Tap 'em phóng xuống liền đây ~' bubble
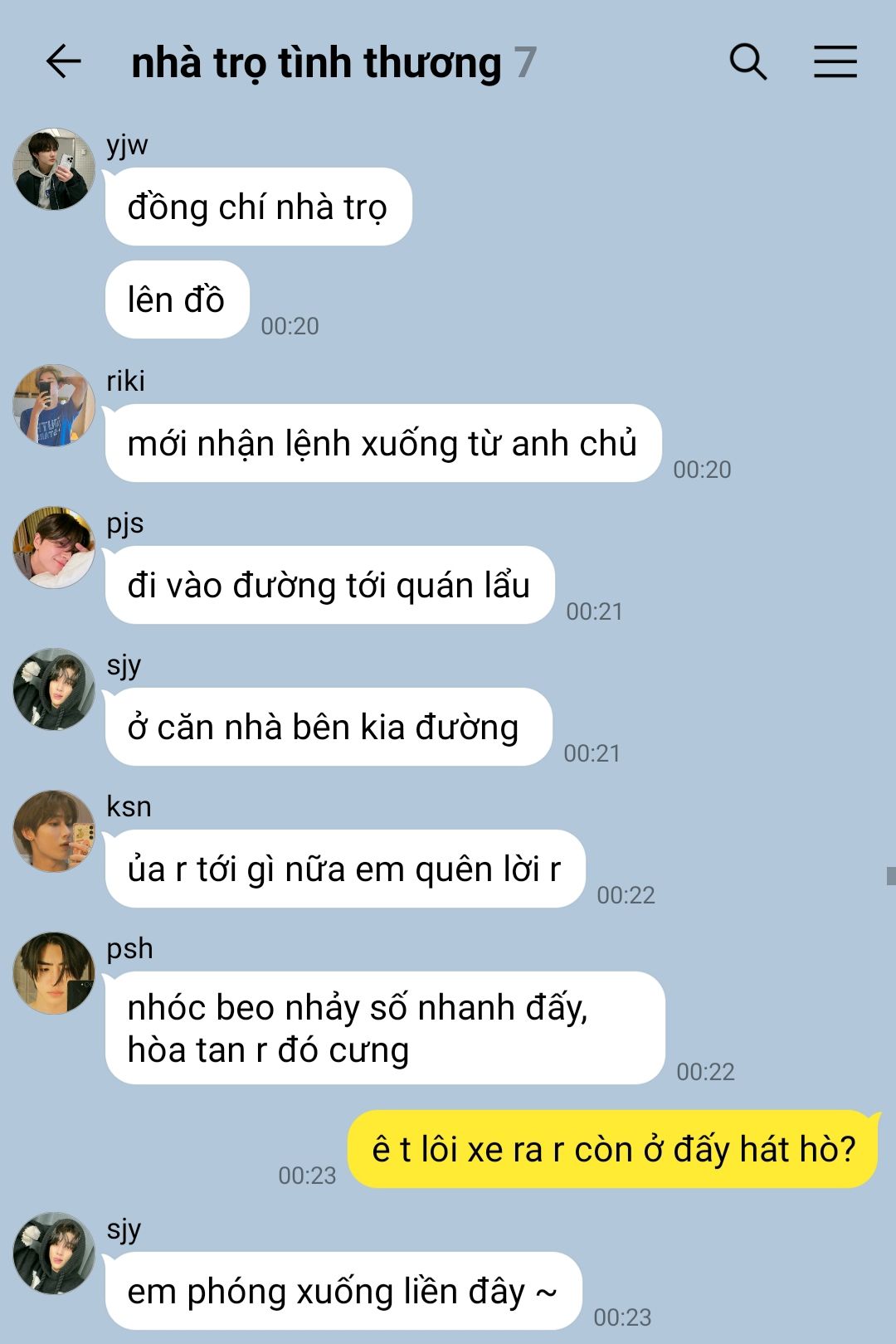 pyautogui.click(x=343, y=1291)
